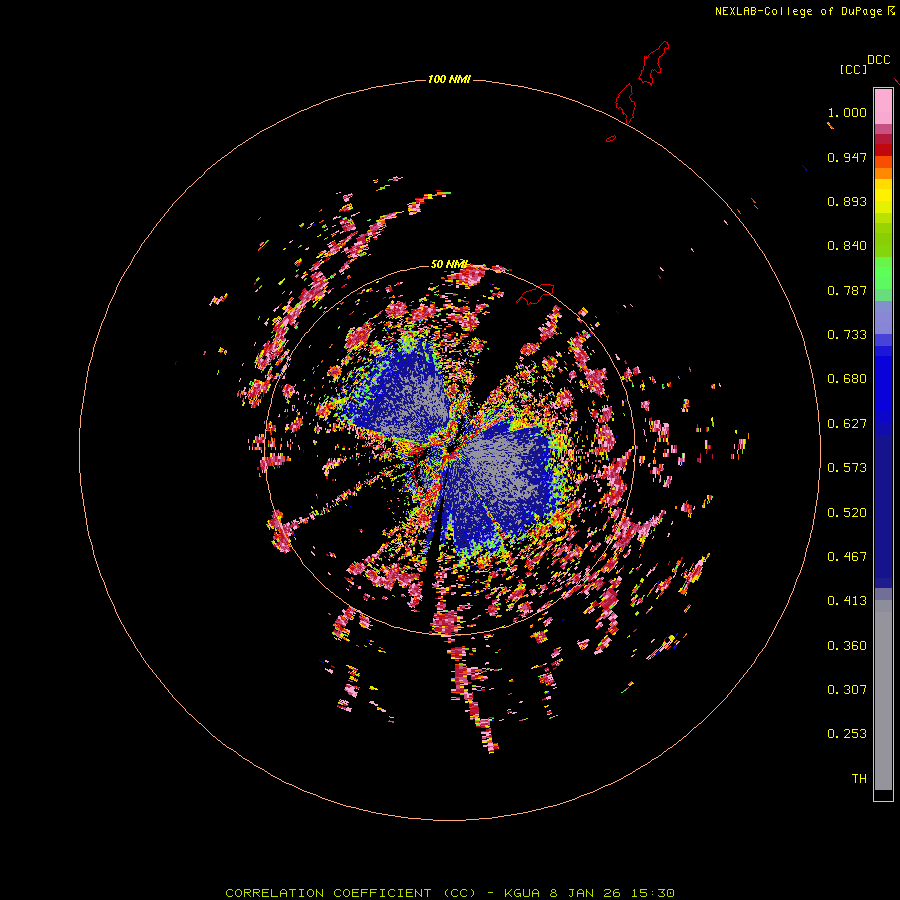The image size is (900, 900).
Task: Click the 0.520 scale value
Action: (x=847, y=513)
